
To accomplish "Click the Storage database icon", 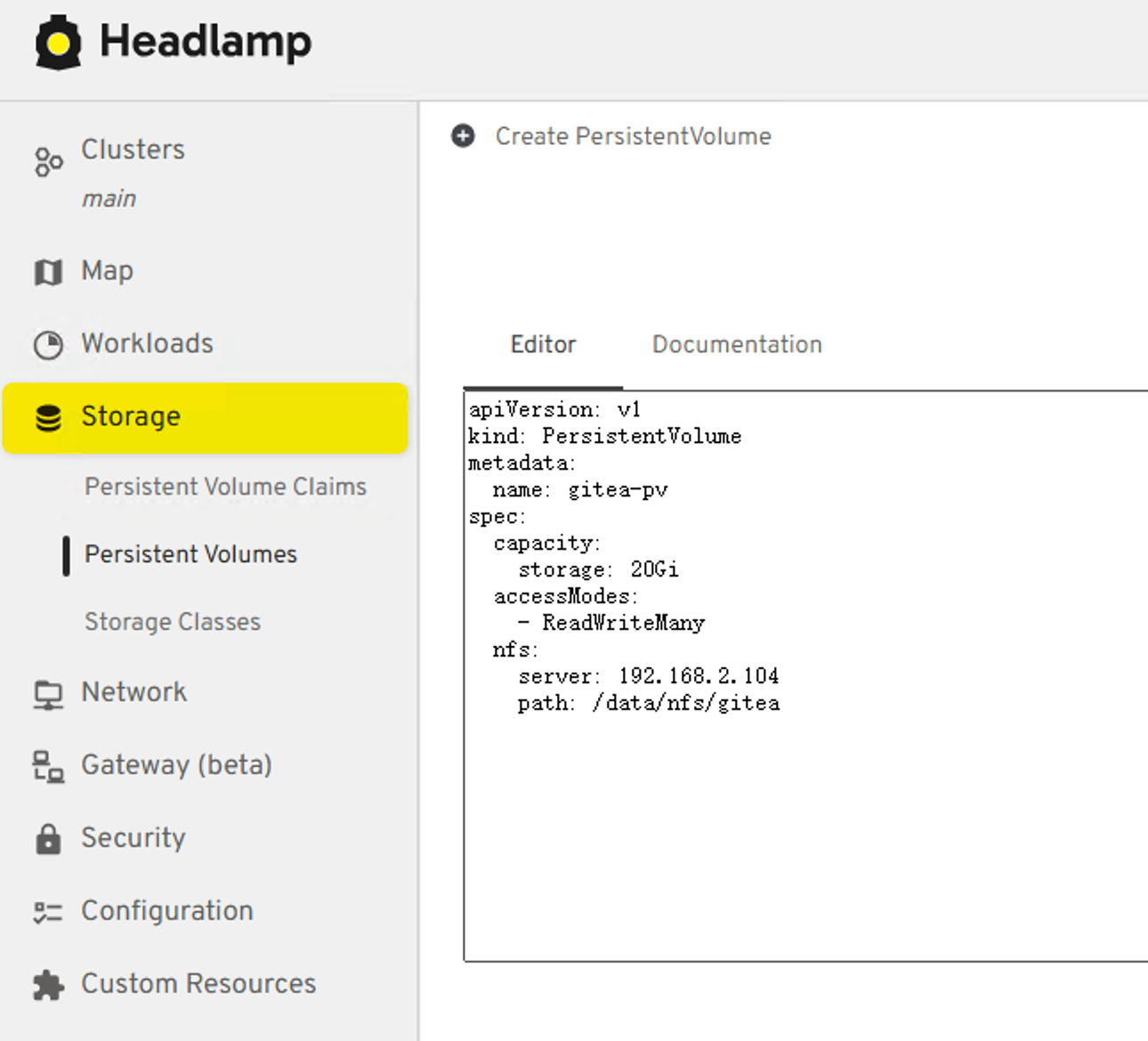I will pyautogui.click(x=48, y=417).
